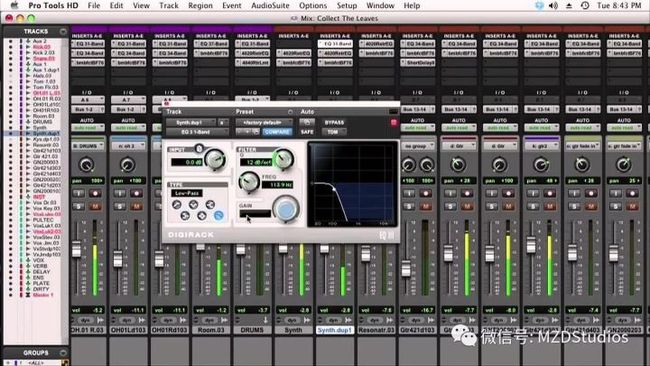Open the Setup menu
Viewport: 650px width, 366px height.
pos(347,5)
